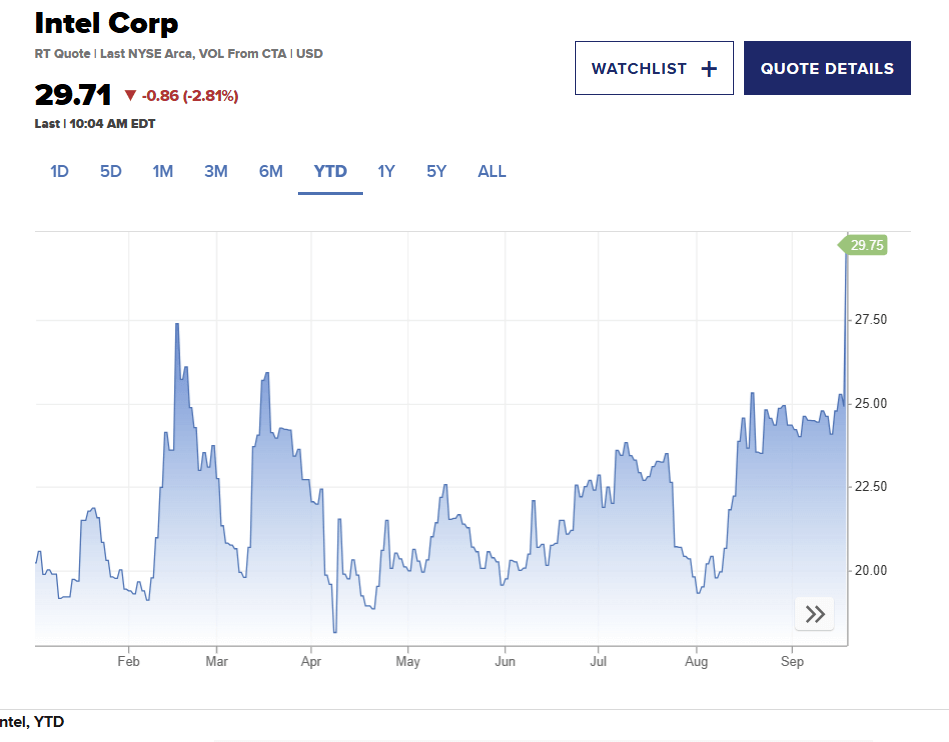Click the May label on time axis
This screenshot has width=949, height=742.
407,662
